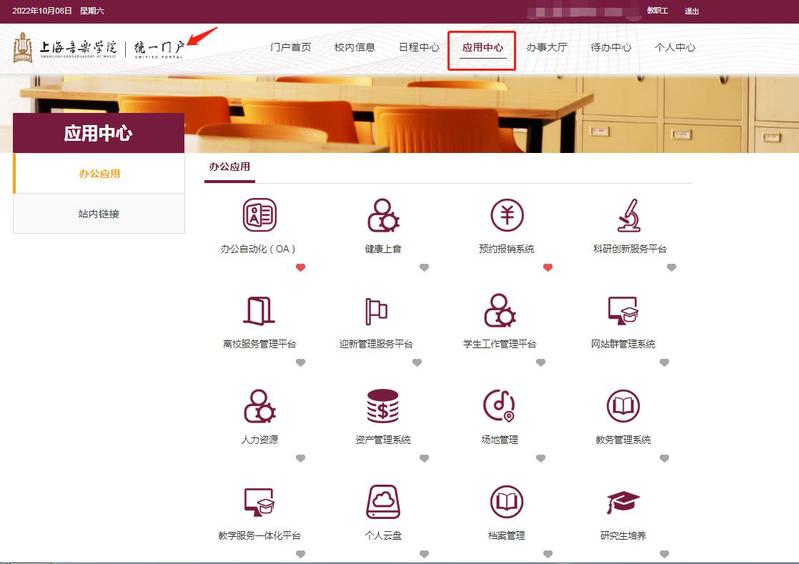Favorite 科研创新服务平台 with its heart

[x=671, y=267]
